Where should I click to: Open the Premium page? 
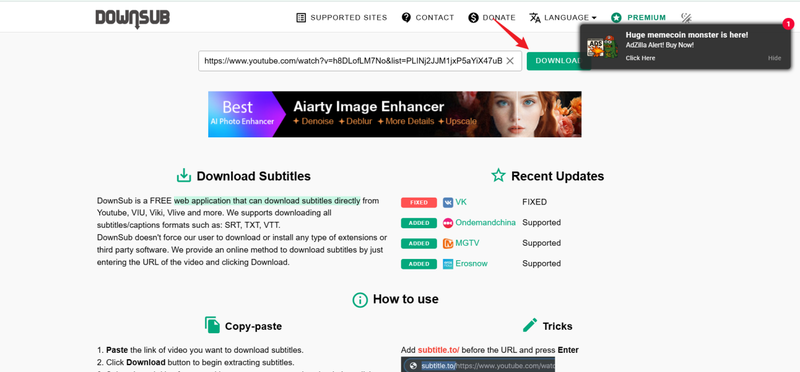tap(646, 18)
